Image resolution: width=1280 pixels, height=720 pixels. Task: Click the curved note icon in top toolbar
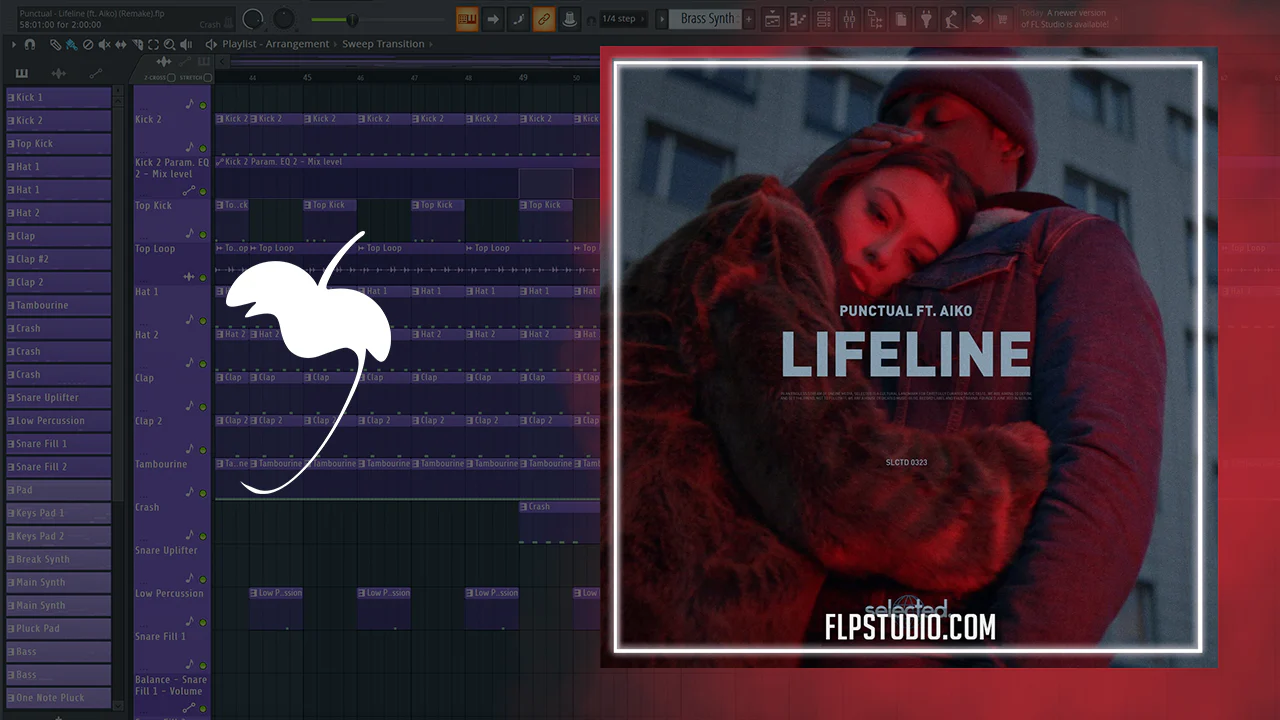pyautogui.click(x=519, y=18)
